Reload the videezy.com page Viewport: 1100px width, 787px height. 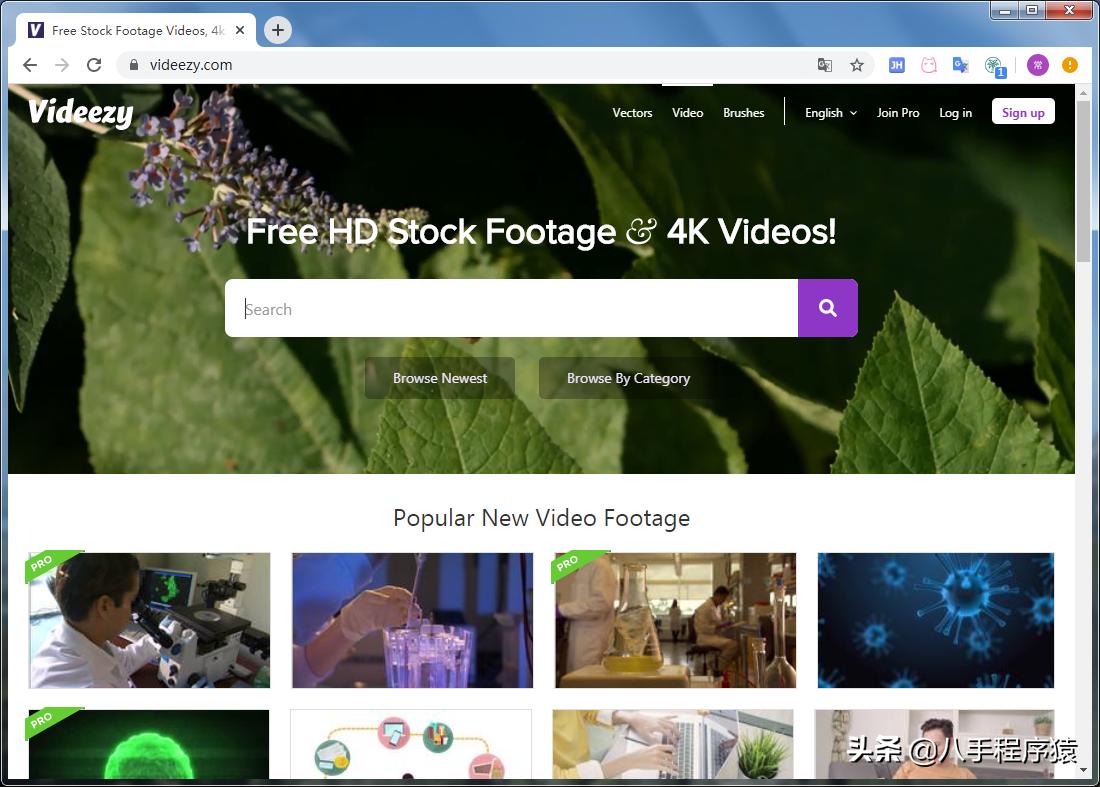tap(94, 65)
